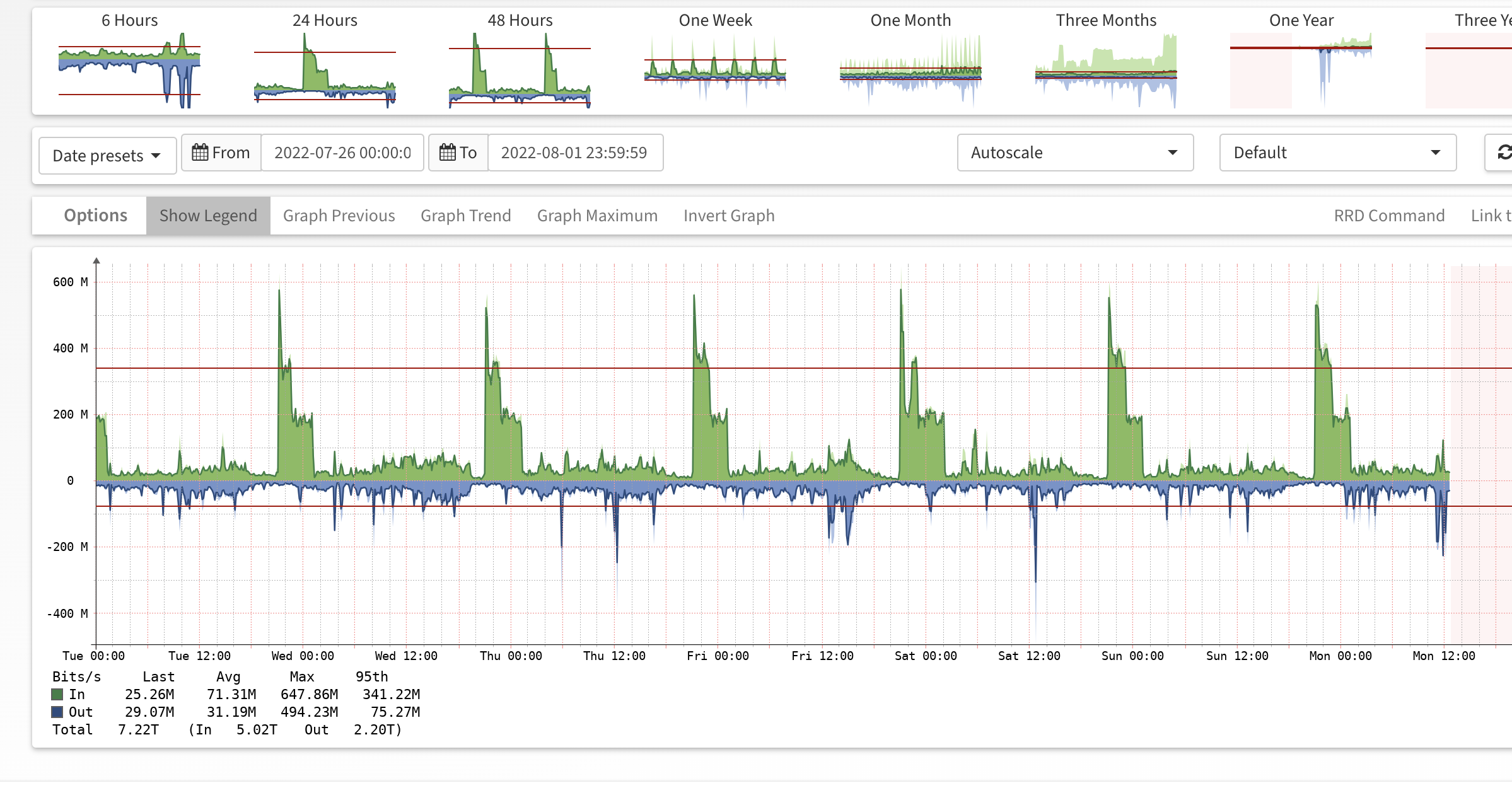Click the refresh icon button
The image size is (1512, 788).
[x=1503, y=153]
